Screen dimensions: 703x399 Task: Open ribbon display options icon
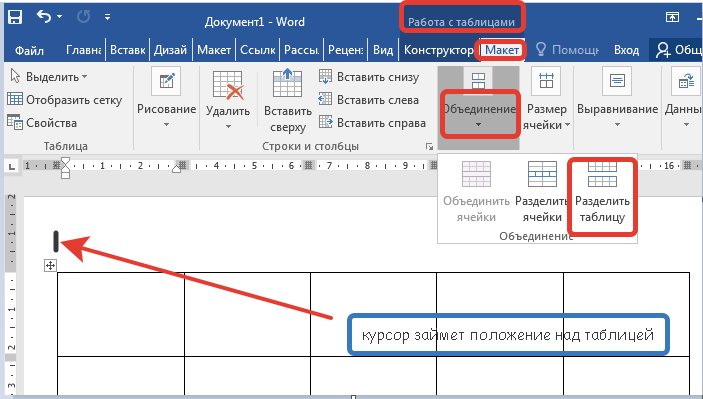pos(672,17)
